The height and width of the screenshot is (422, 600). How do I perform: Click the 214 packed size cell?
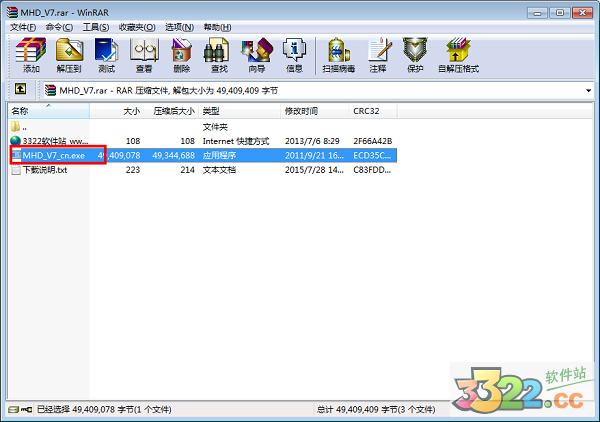(188, 170)
